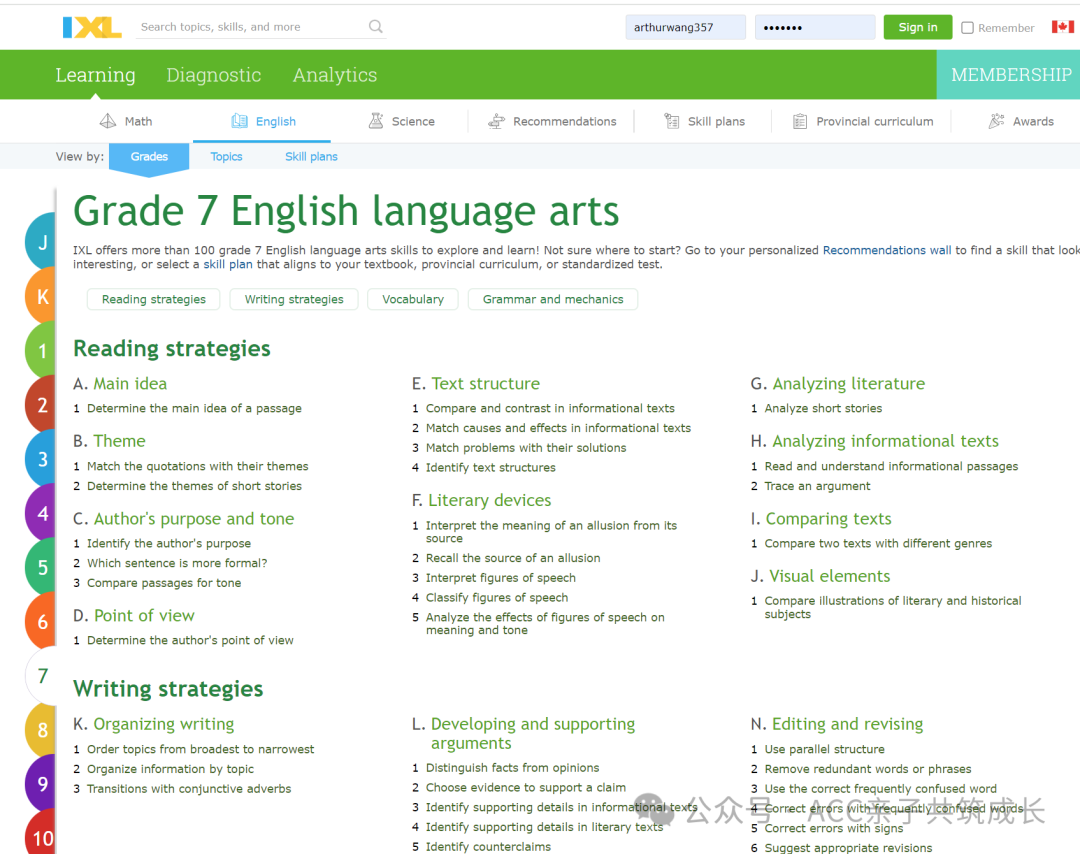This screenshot has height=854, width=1080.
Task: Open the skill plan link in intro text
Action: [x=228, y=264]
